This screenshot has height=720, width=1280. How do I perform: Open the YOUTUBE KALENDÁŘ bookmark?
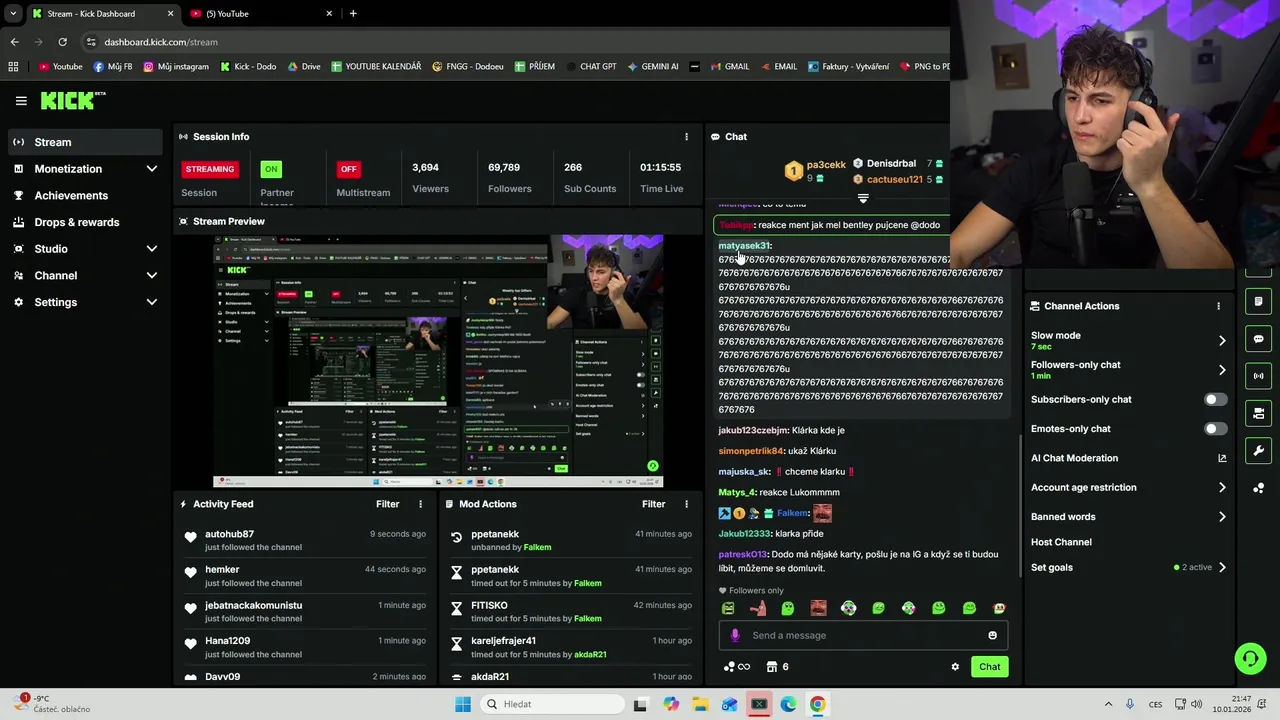click(x=376, y=67)
